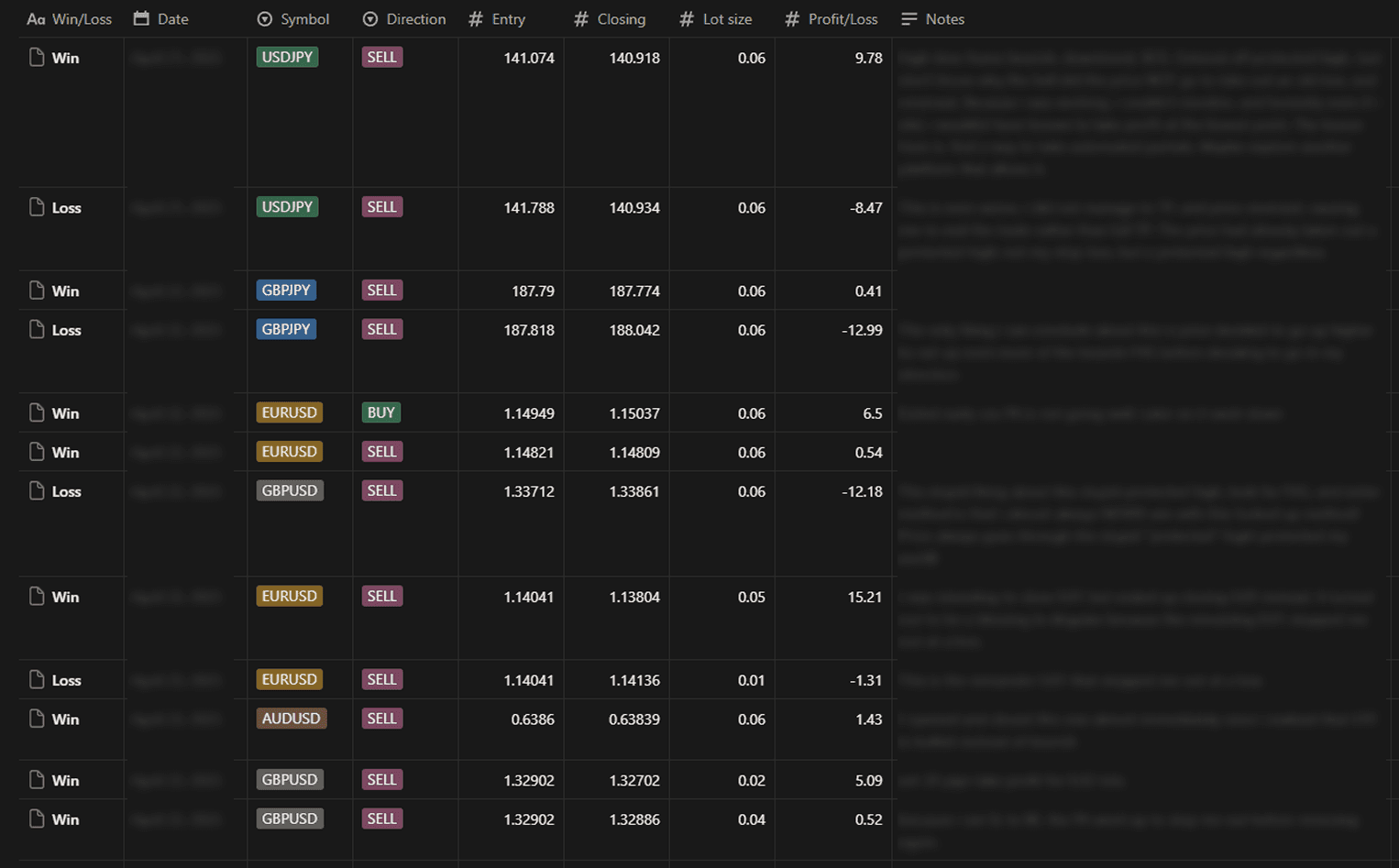Click the page icon of the USDJPY row with entry 141.074

point(37,58)
